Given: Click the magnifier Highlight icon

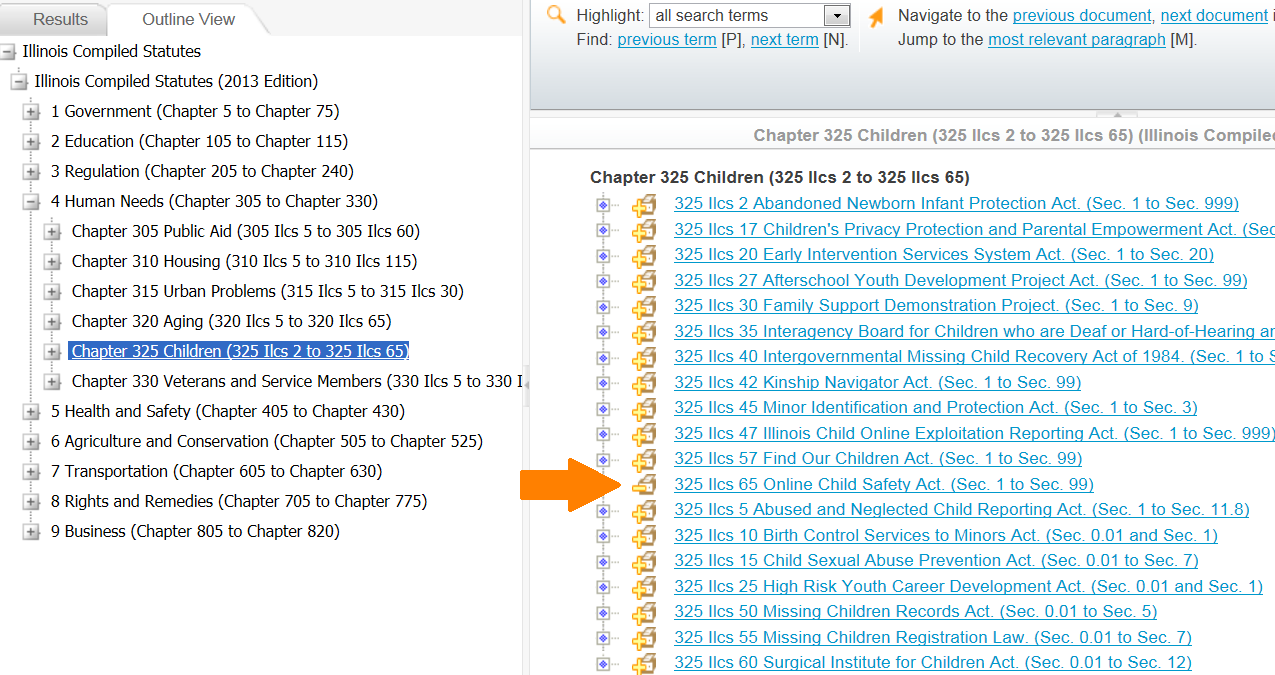Looking at the screenshot, I should (556, 15).
